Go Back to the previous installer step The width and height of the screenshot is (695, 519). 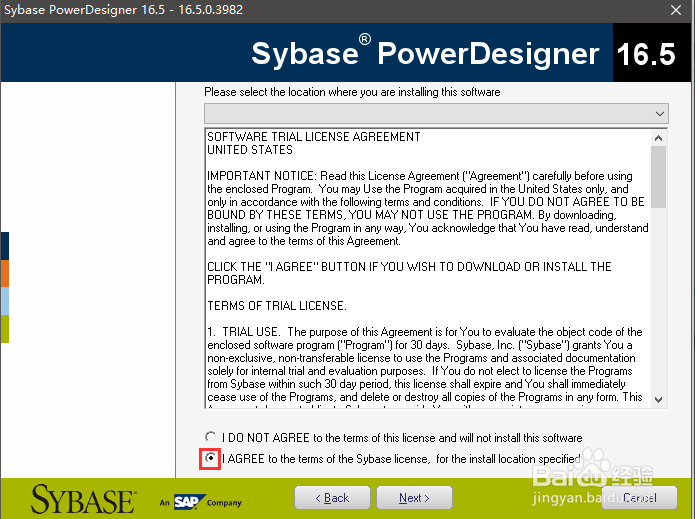[x=332, y=498]
